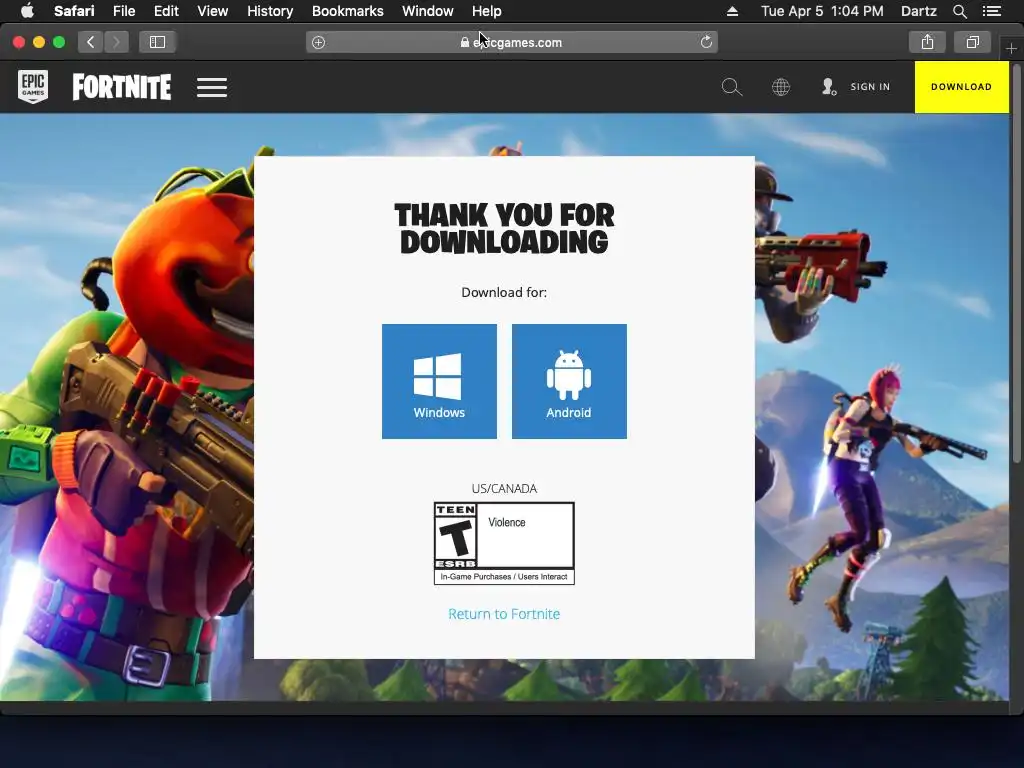Click the eject icon in menu bar

[x=732, y=11]
